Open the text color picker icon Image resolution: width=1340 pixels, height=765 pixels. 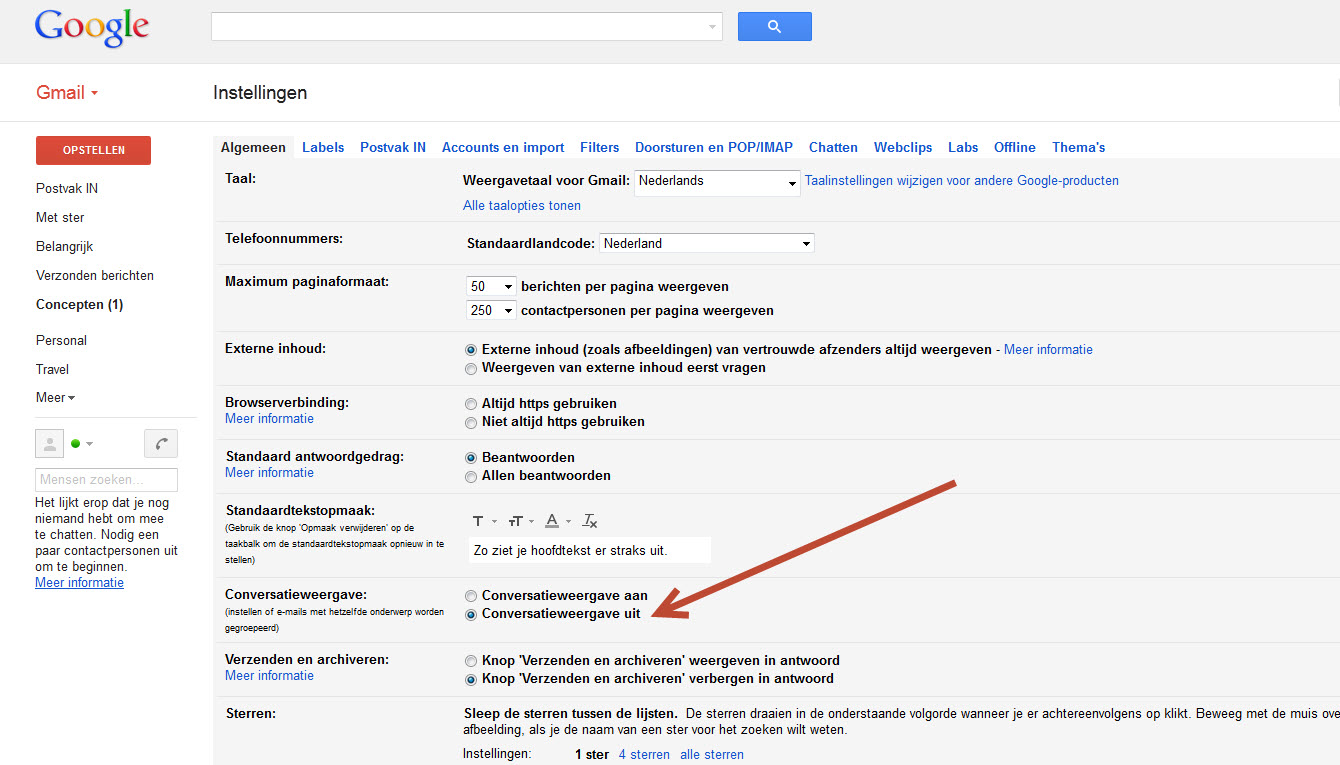(552, 520)
